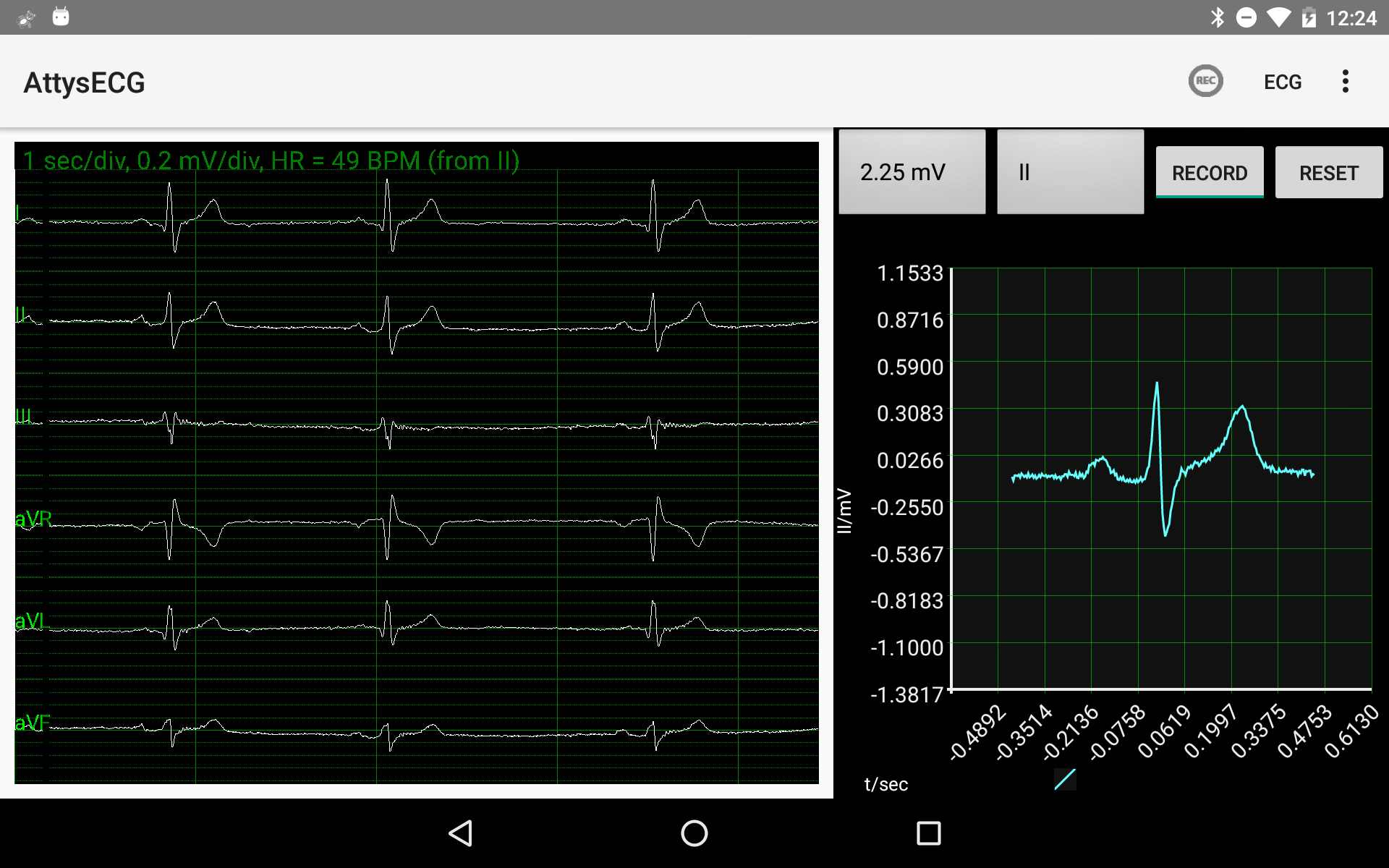
Task: Tap the REC record icon in toolbar
Action: click(1205, 81)
